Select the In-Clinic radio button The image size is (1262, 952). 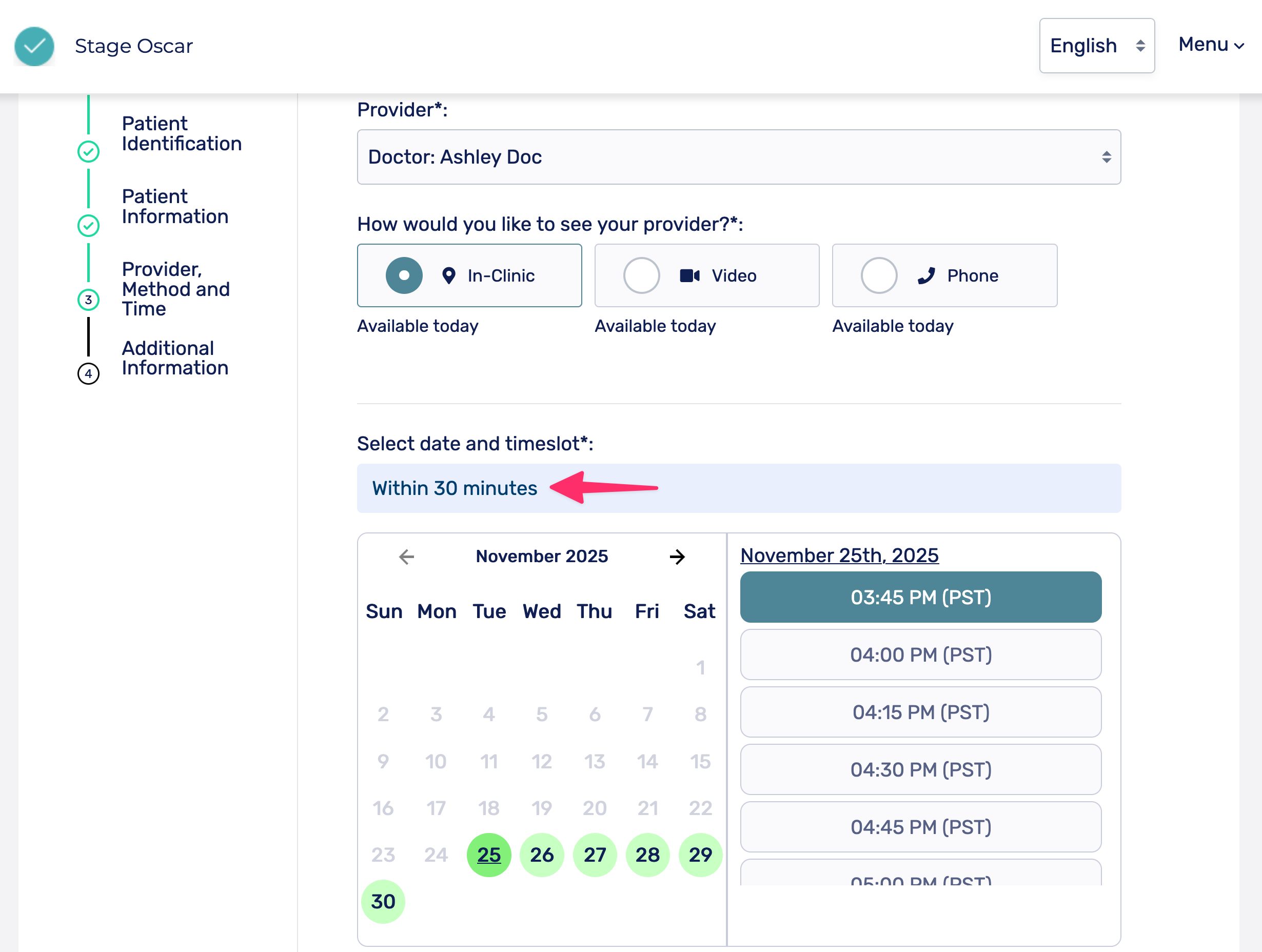404,276
